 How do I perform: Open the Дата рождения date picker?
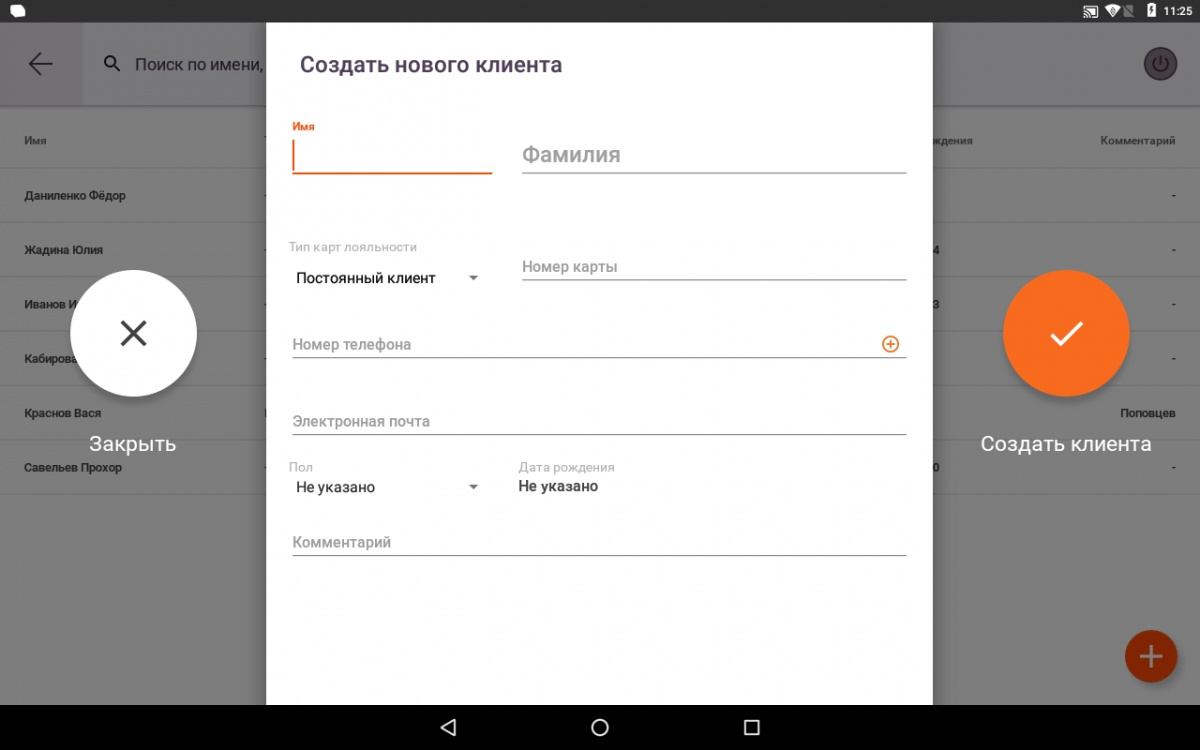click(x=558, y=486)
